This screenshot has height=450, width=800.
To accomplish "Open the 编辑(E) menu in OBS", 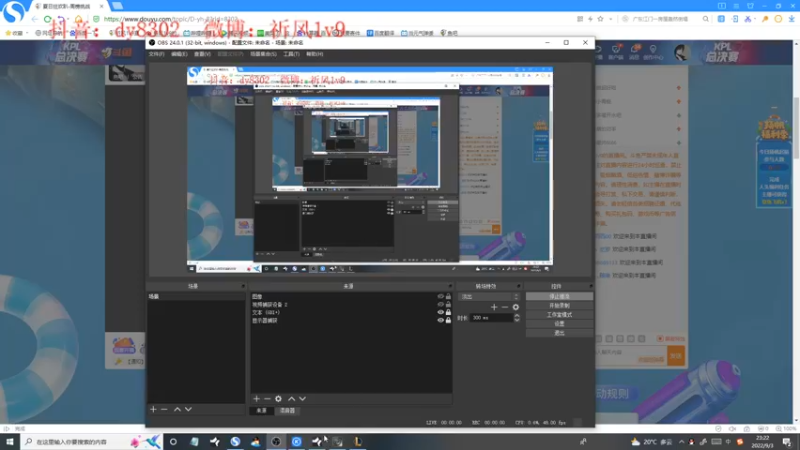I will pyautogui.click(x=179, y=54).
